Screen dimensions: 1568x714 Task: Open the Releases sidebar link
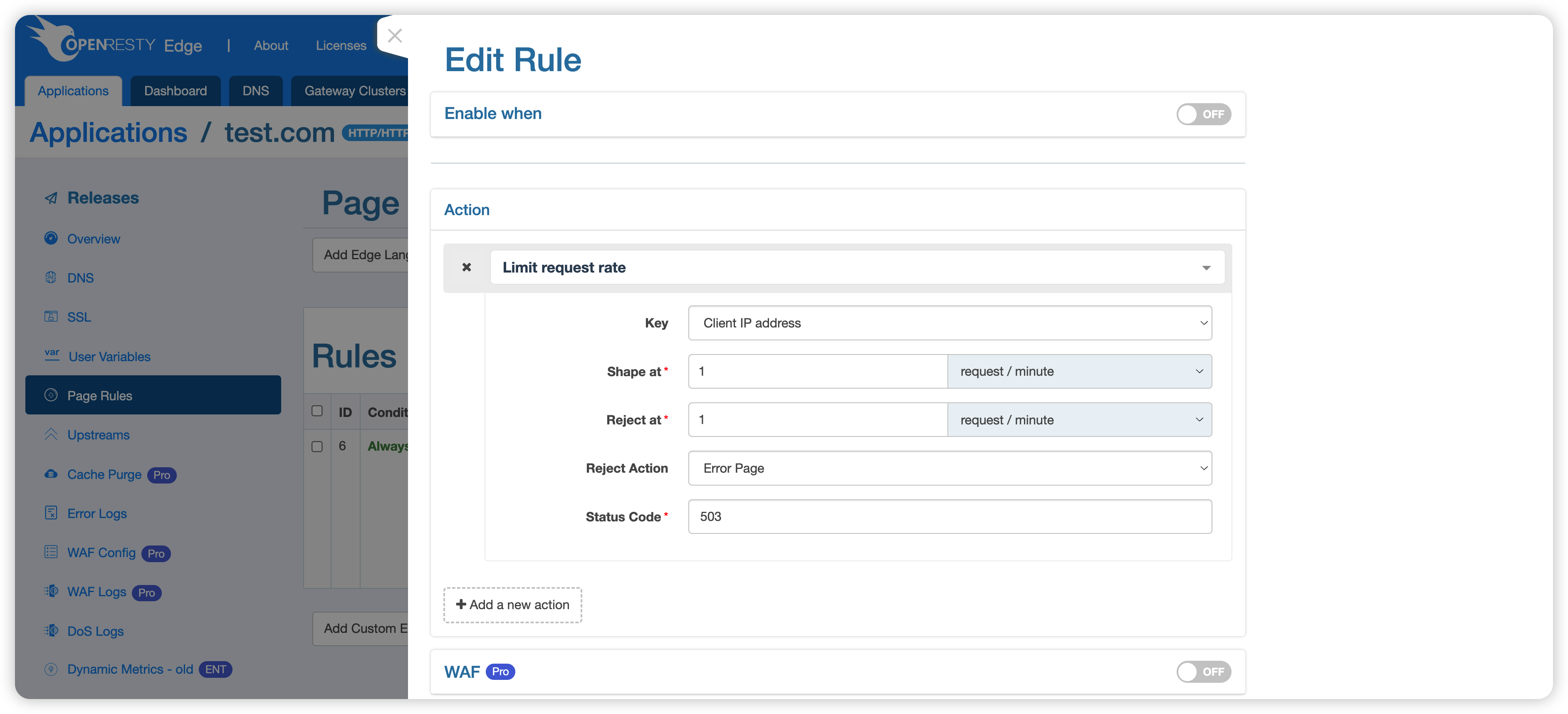(x=103, y=198)
